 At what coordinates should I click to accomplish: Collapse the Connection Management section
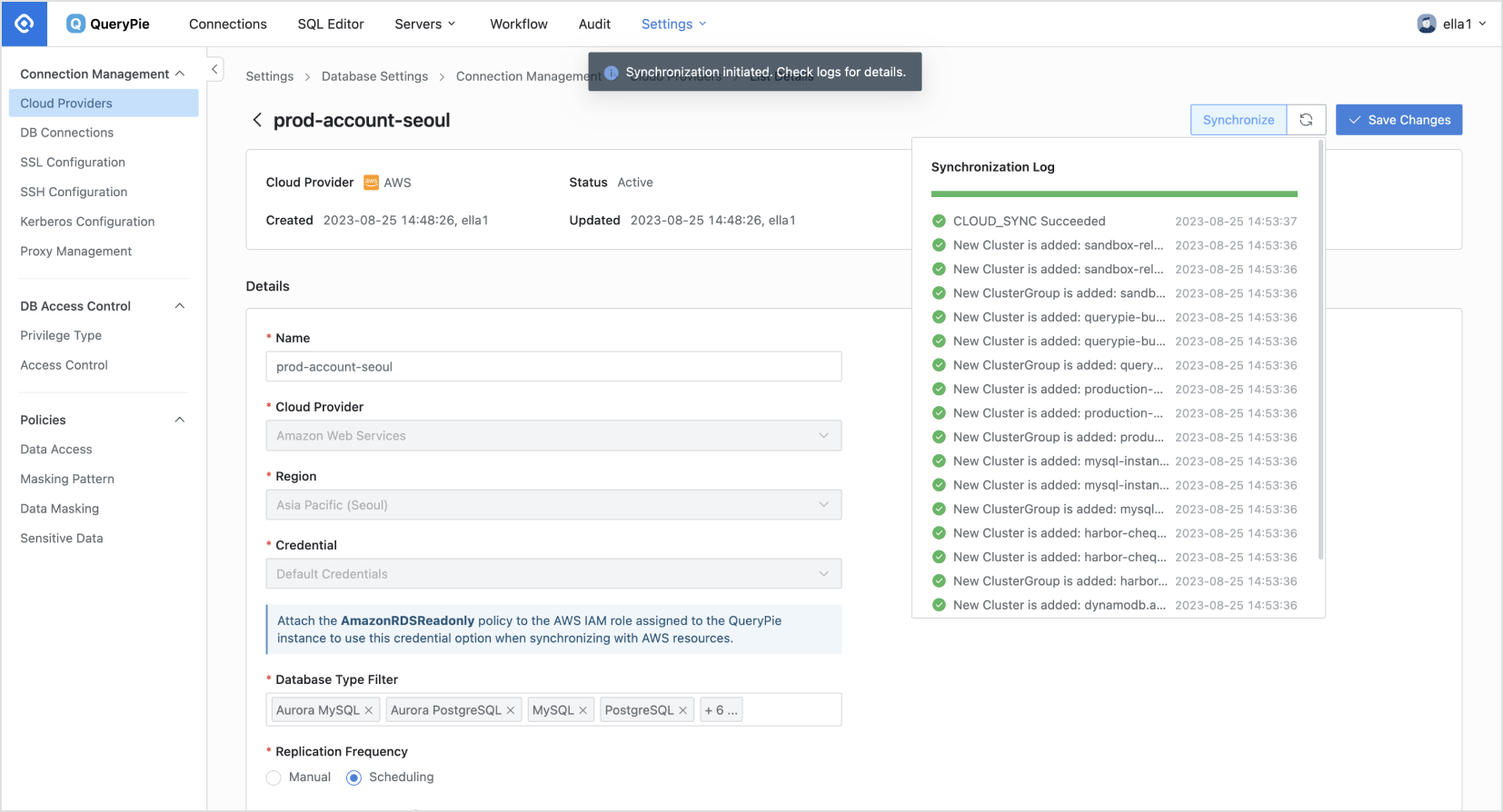point(180,74)
